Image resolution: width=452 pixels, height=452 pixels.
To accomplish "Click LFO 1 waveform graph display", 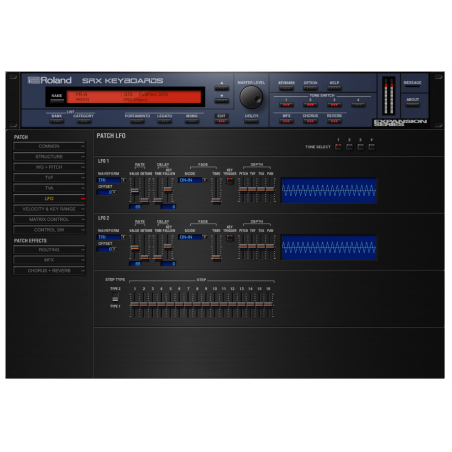I will (329, 190).
